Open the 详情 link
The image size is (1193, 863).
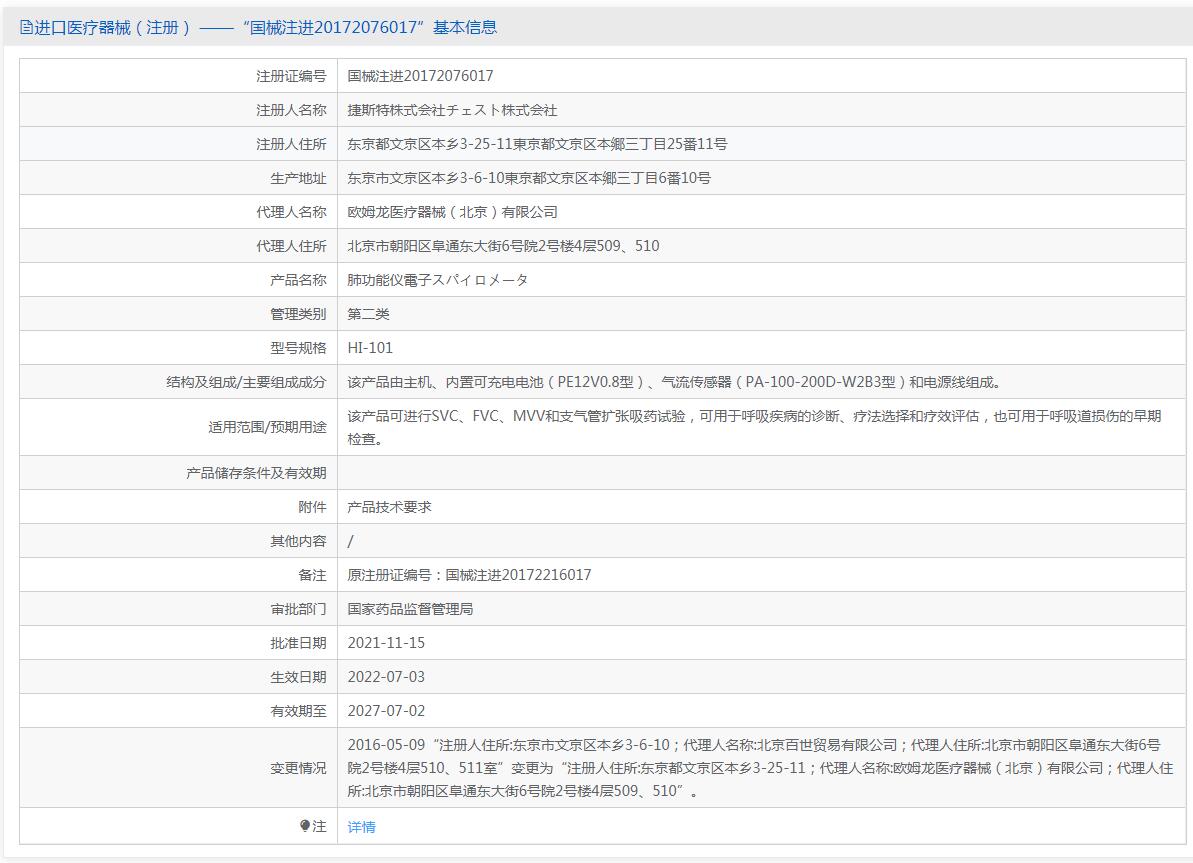[361, 827]
